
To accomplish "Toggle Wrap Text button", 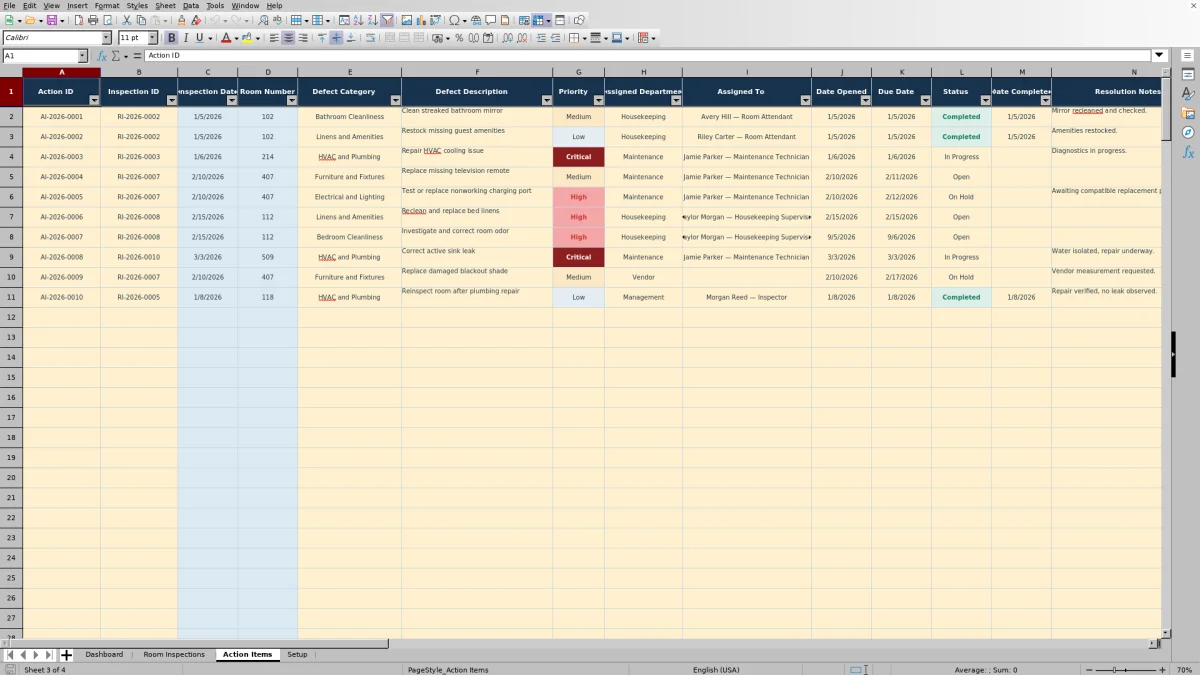I will [370, 38].
